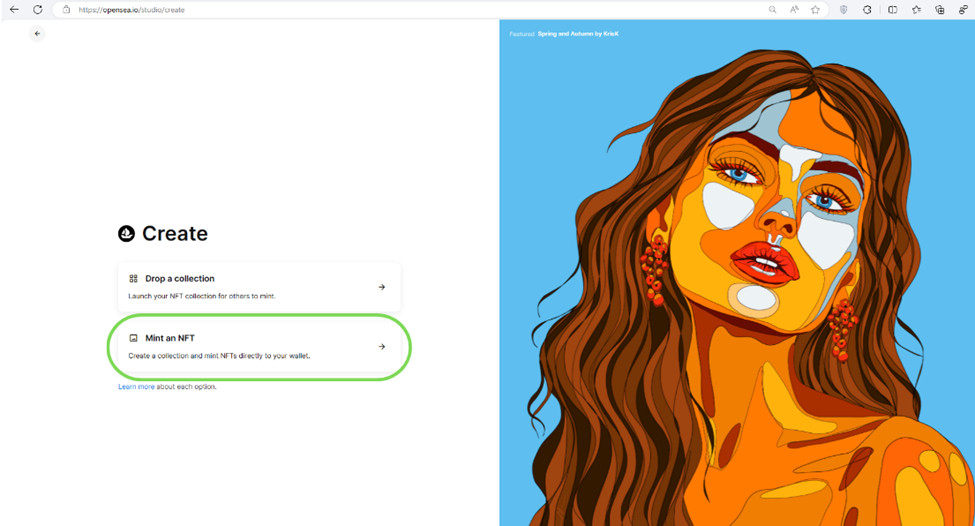This screenshot has width=975, height=526.
Task: Click the opensea.io address bar URL
Action: [x=131, y=10]
